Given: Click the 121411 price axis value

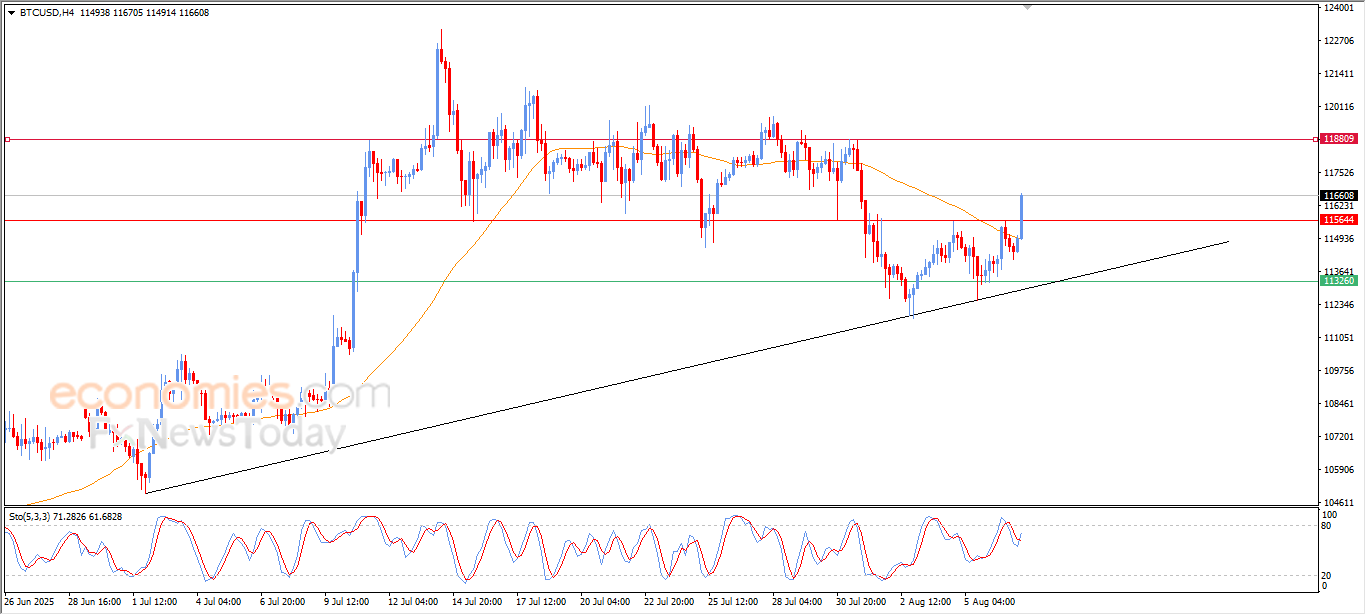Looking at the screenshot, I should click(1339, 74).
